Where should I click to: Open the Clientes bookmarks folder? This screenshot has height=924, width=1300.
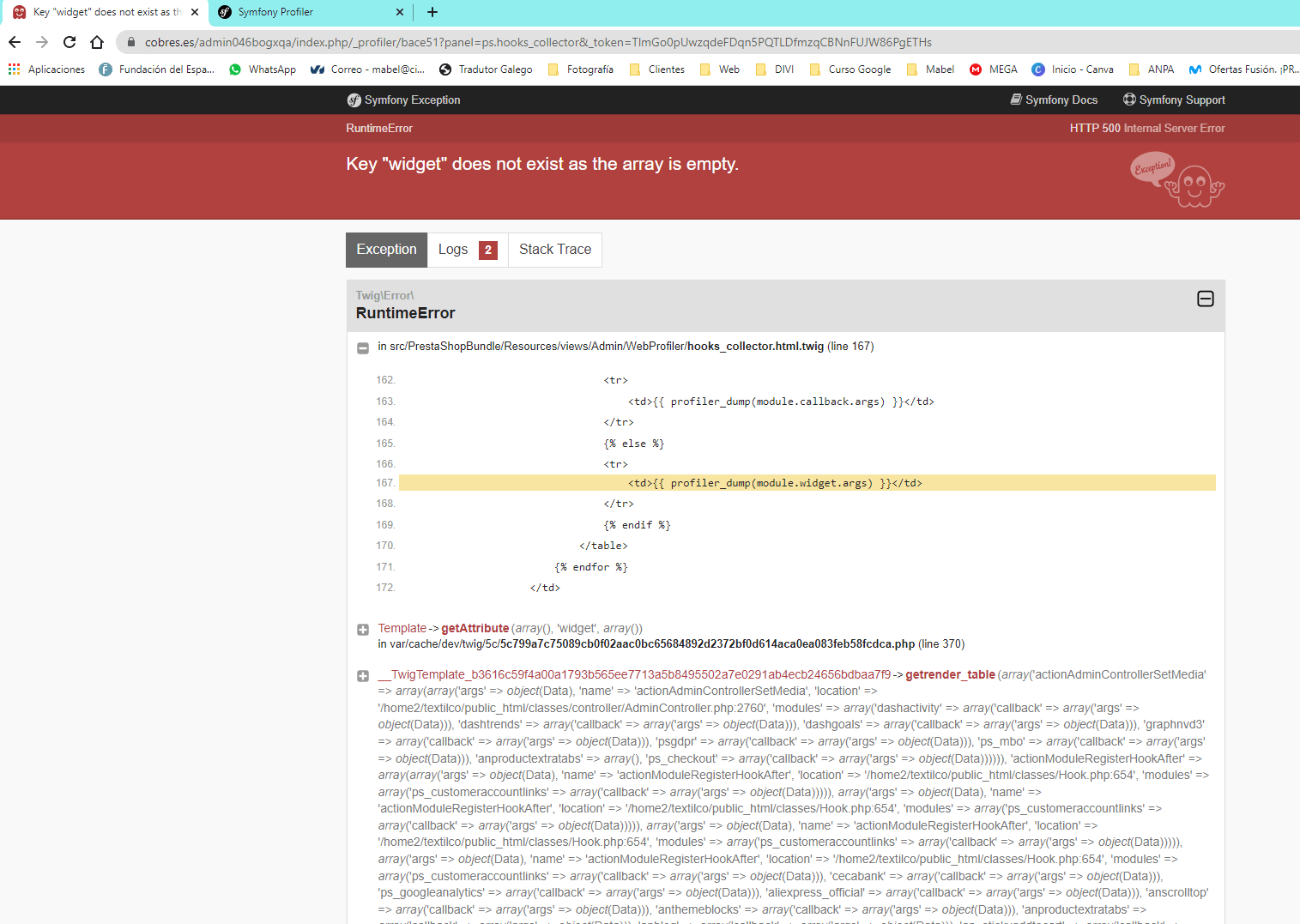tap(656, 69)
